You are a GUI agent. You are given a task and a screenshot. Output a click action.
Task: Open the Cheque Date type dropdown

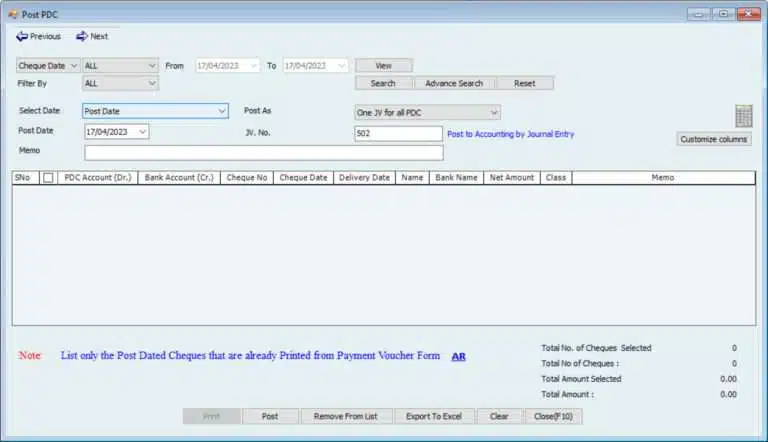[48, 66]
